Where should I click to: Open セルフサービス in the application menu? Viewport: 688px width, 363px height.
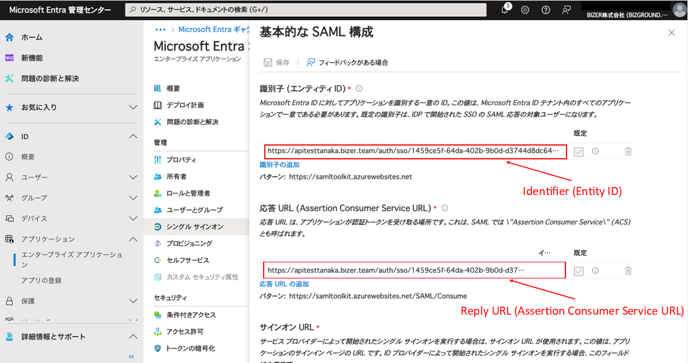coord(188,260)
